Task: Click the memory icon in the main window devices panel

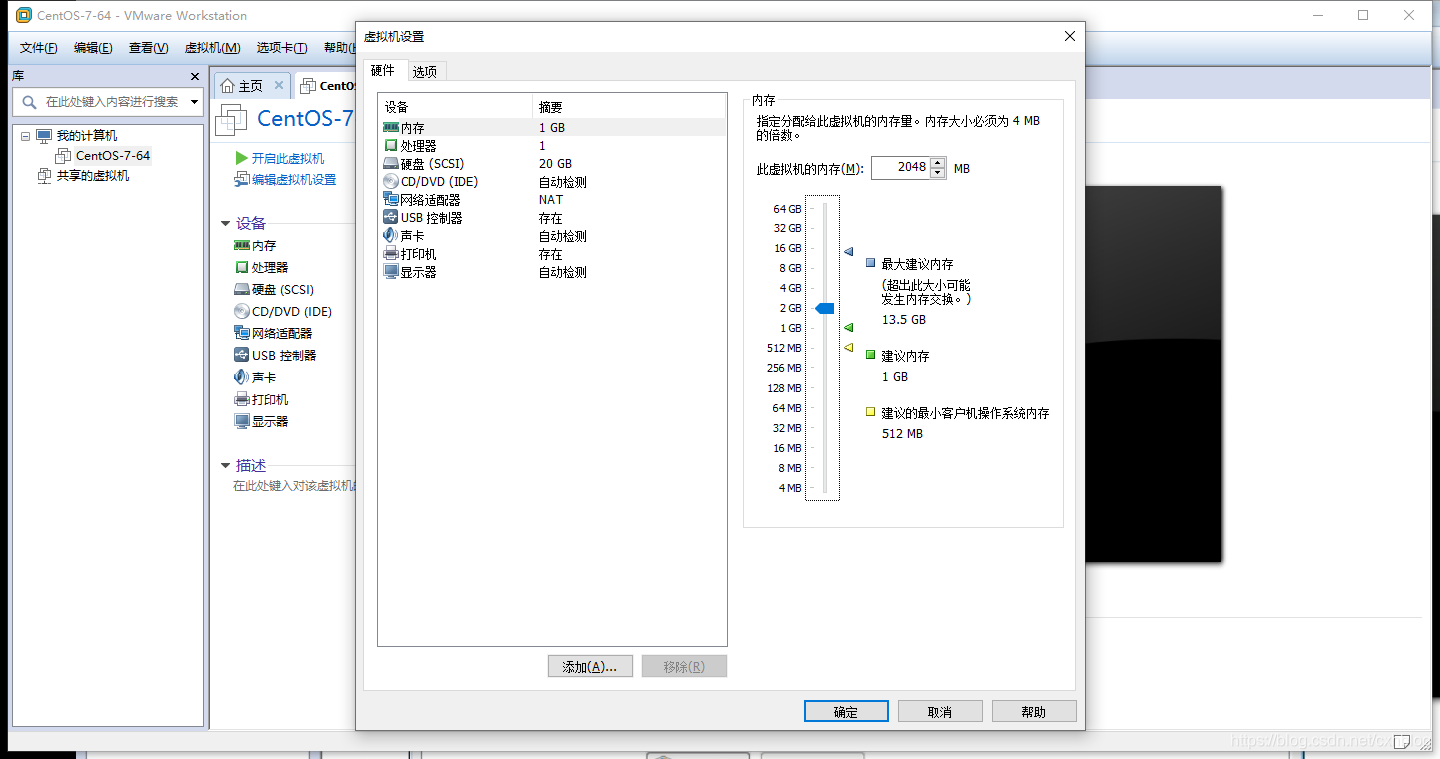Action: click(241, 245)
